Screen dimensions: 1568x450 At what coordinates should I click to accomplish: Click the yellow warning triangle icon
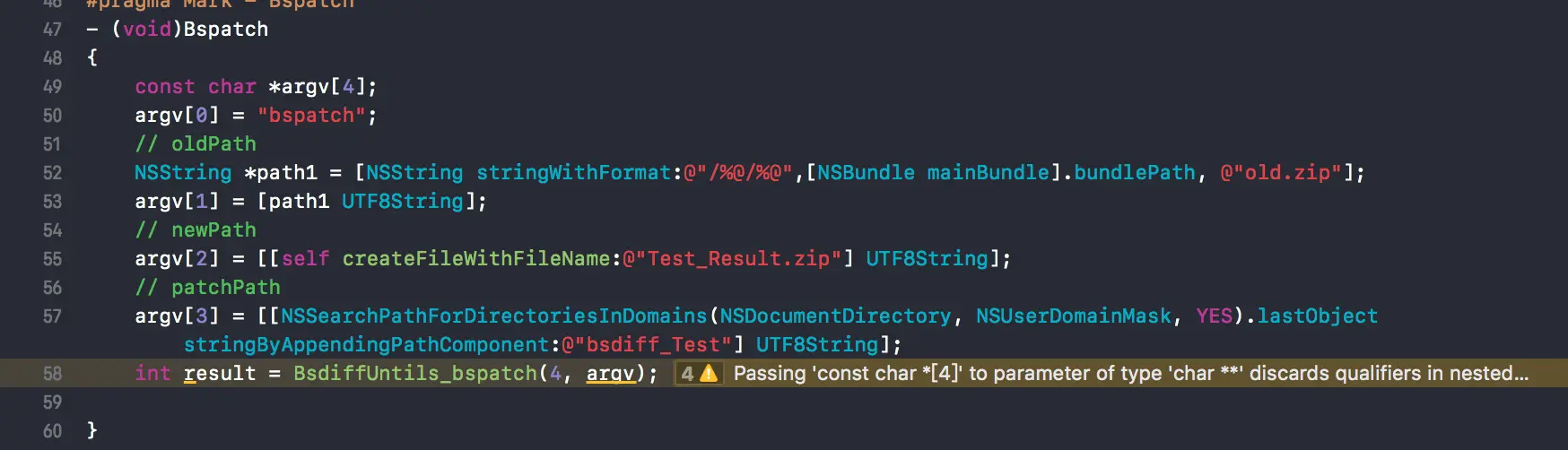tap(709, 373)
